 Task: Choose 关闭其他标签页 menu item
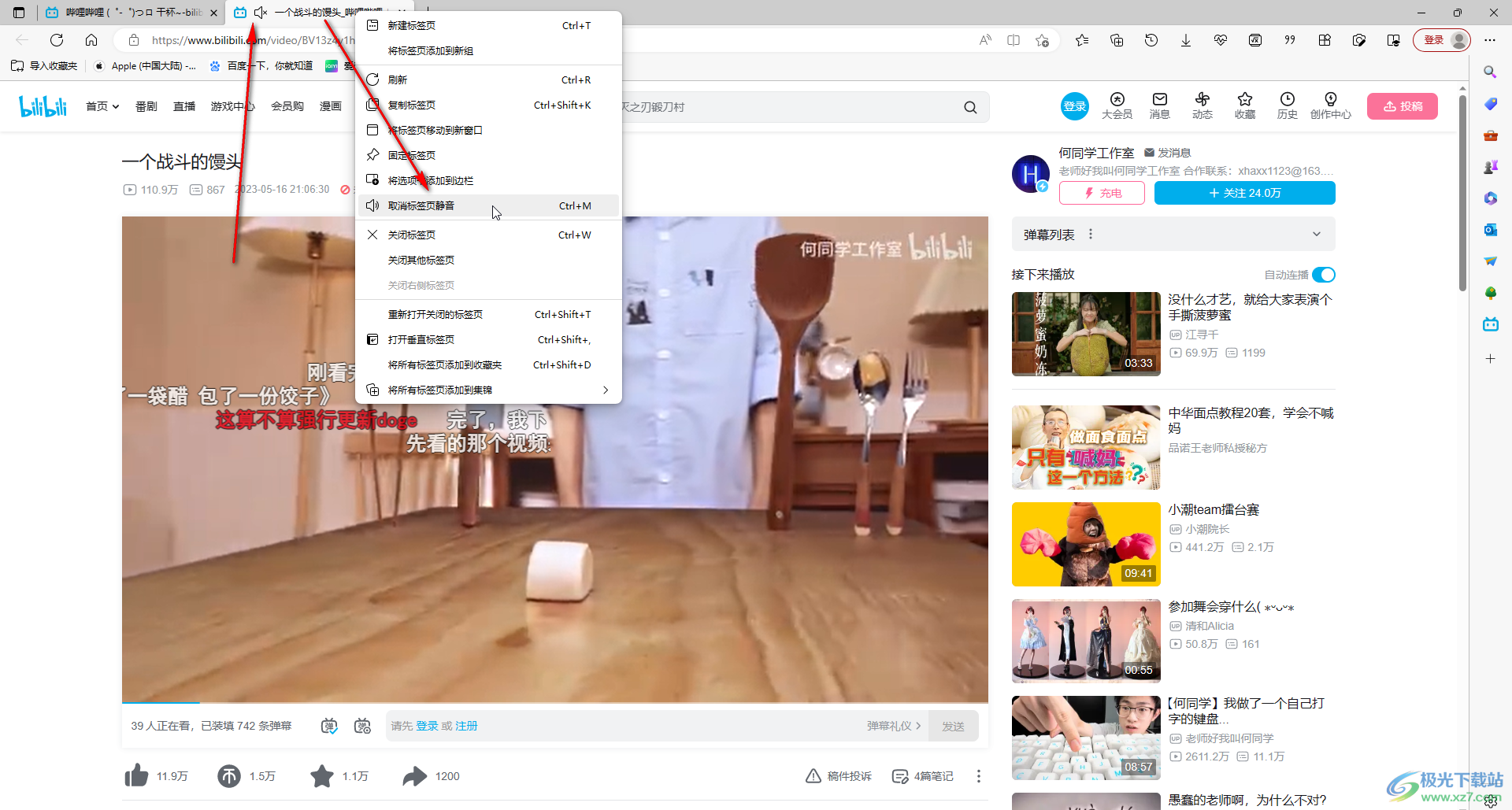[489, 260]
